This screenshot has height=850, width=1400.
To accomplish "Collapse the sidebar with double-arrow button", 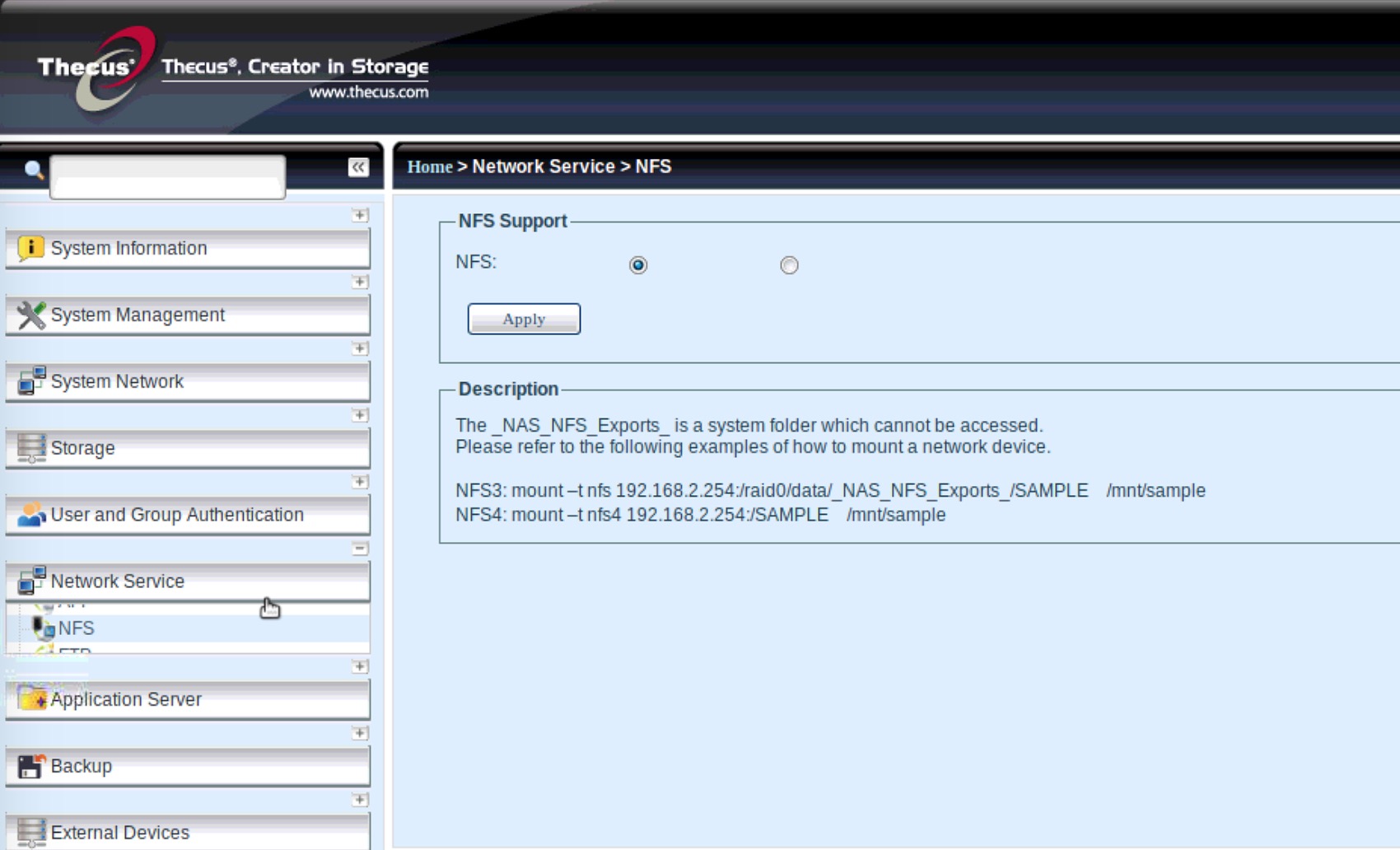I will click(358, 167).
